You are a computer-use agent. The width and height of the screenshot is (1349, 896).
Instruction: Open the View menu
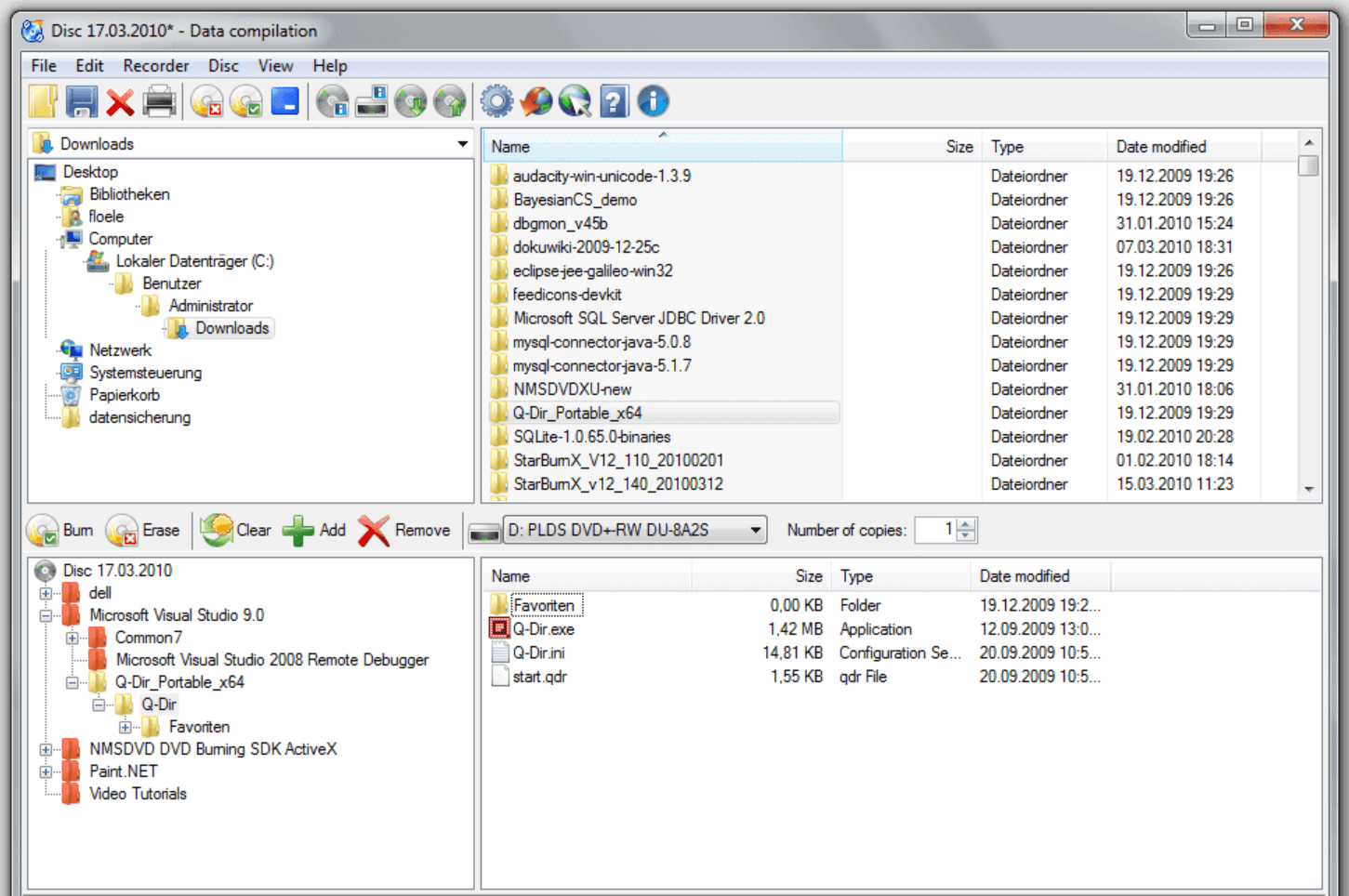(x=275, y=66)
